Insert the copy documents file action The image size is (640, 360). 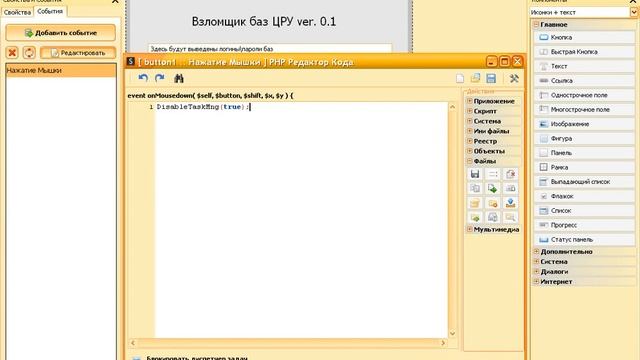point(475,189)
